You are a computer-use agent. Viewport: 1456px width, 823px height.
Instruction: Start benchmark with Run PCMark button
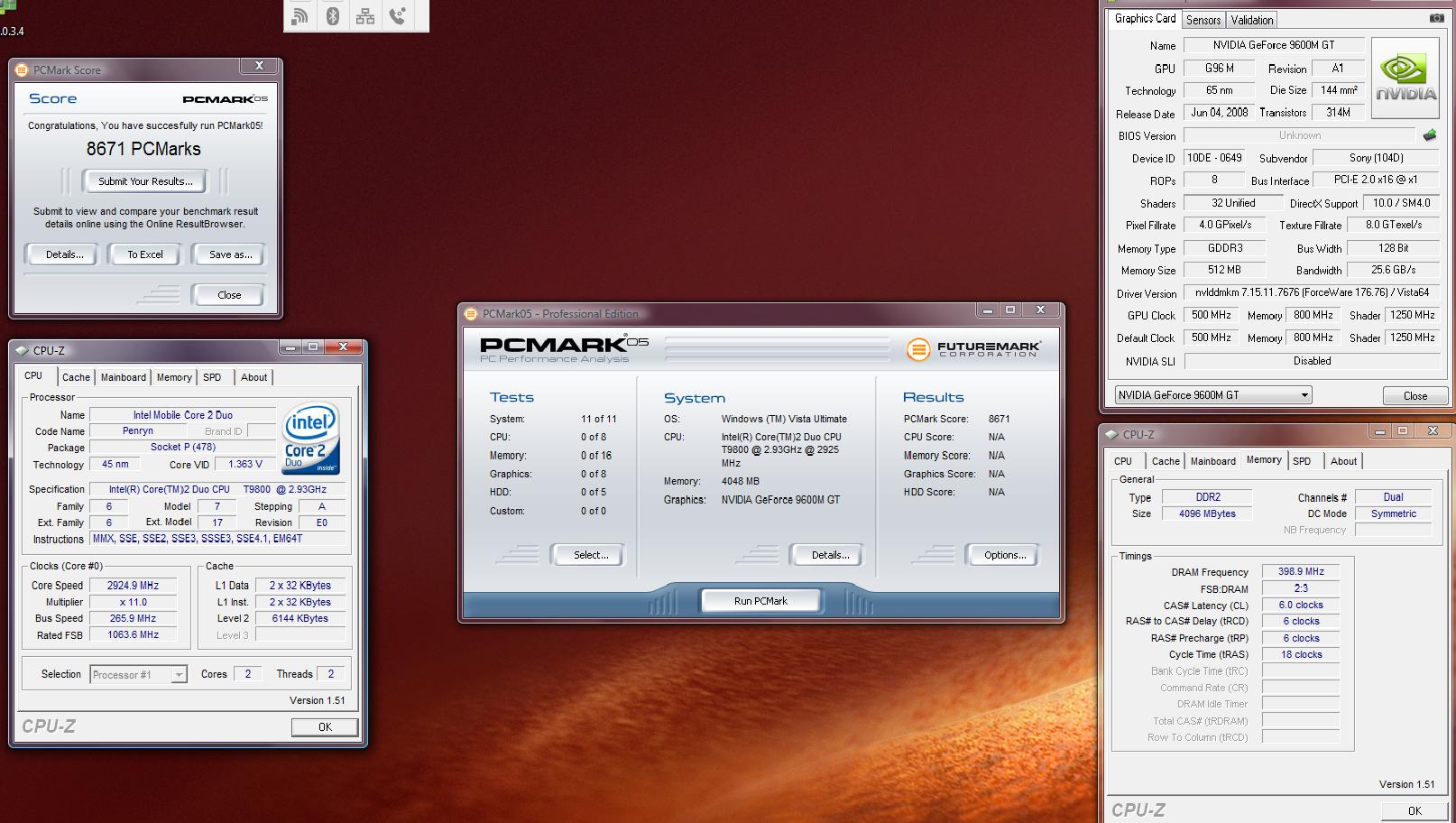point(760,601)
